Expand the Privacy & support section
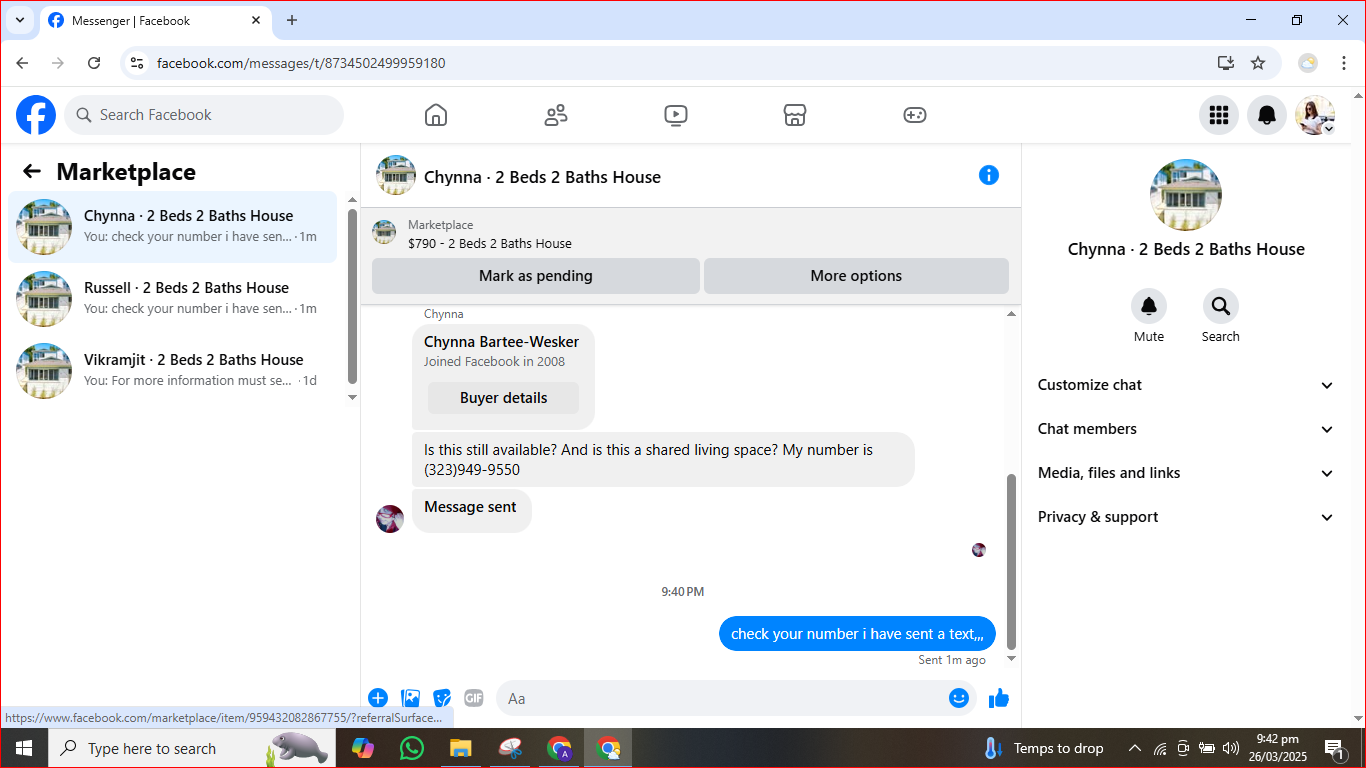The width and height of the screenshot is (1366, 768). tap(1186, 517)
